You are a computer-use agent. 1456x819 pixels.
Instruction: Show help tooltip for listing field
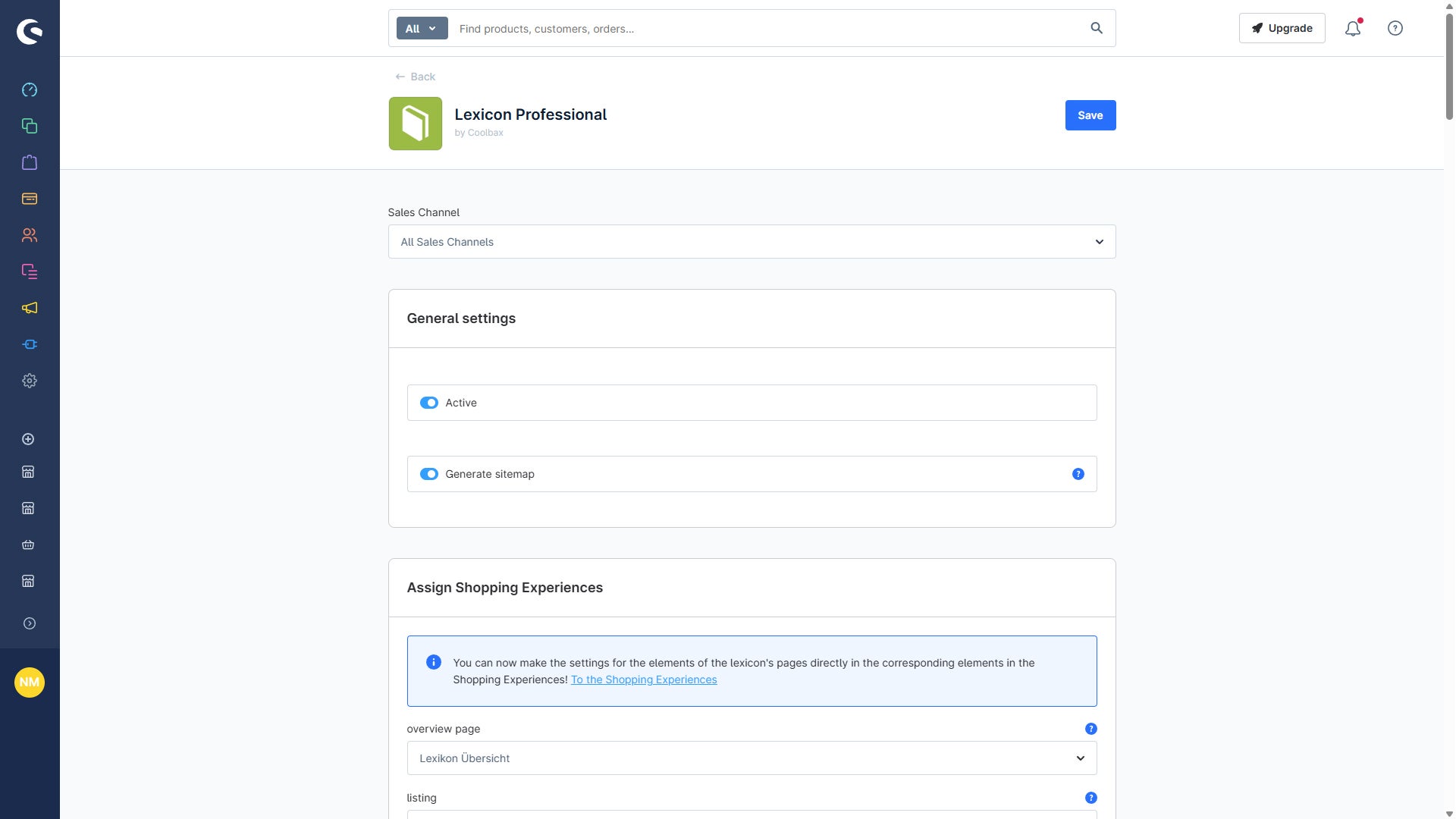pyautogui.click(x=1091, y=798)
